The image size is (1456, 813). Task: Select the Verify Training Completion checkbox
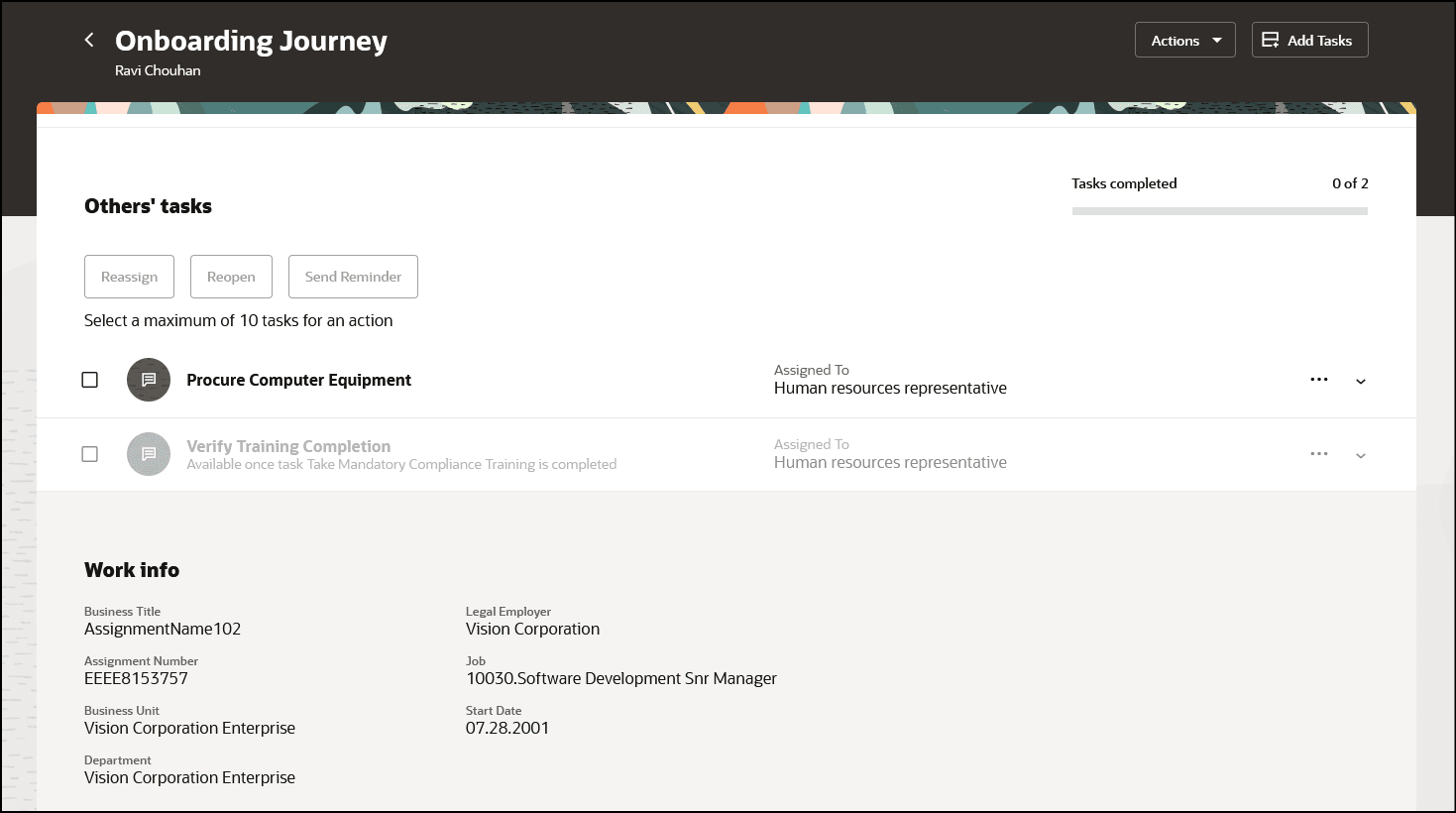click(x=90, y=454)
